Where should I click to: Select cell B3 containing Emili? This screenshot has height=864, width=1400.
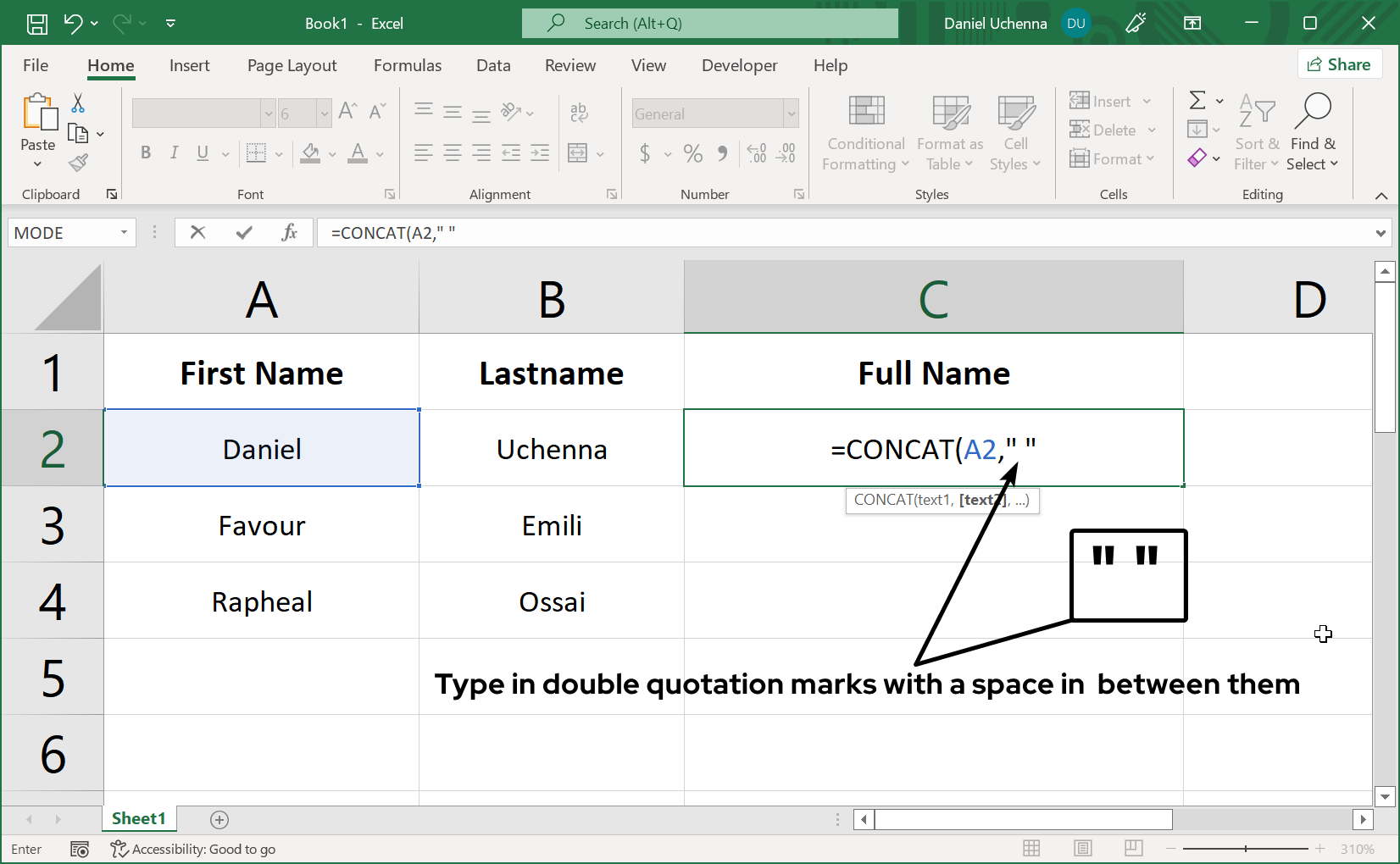pos(551,524)
